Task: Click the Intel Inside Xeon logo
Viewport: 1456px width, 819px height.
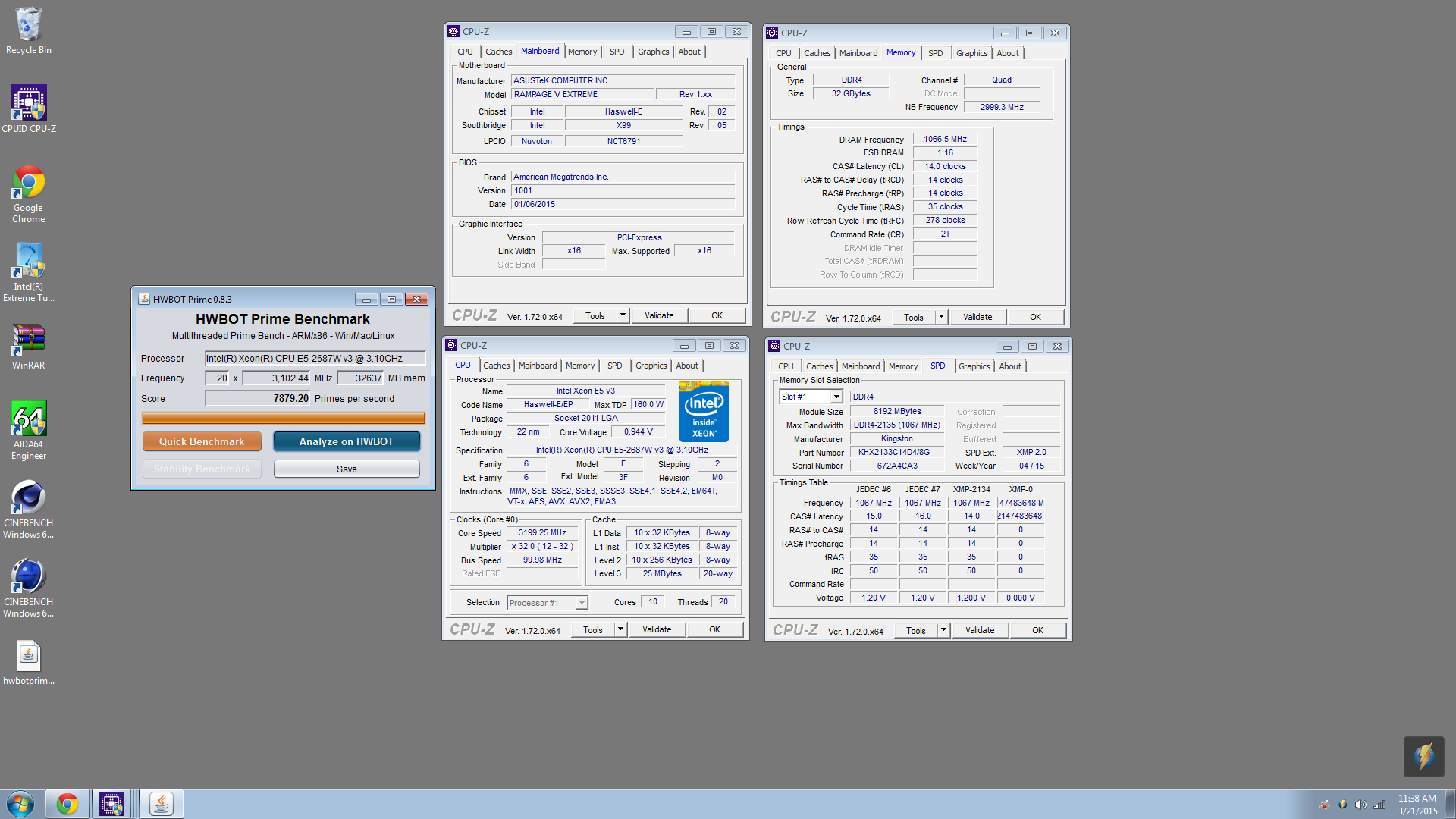Action: pyautogui.click(x=704, y=411)
